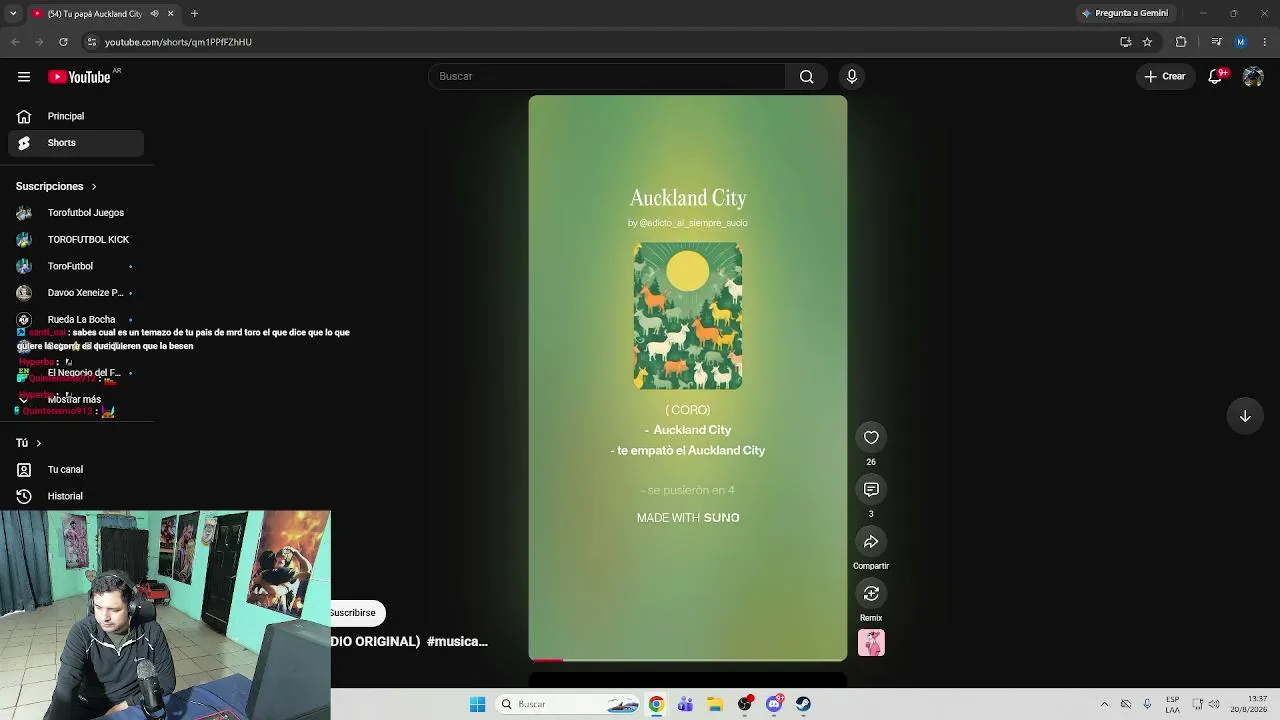This screenshot has width=1280, height=720.
Task: Click the Windows taskbar search box
Action: (x=568, y=704)
